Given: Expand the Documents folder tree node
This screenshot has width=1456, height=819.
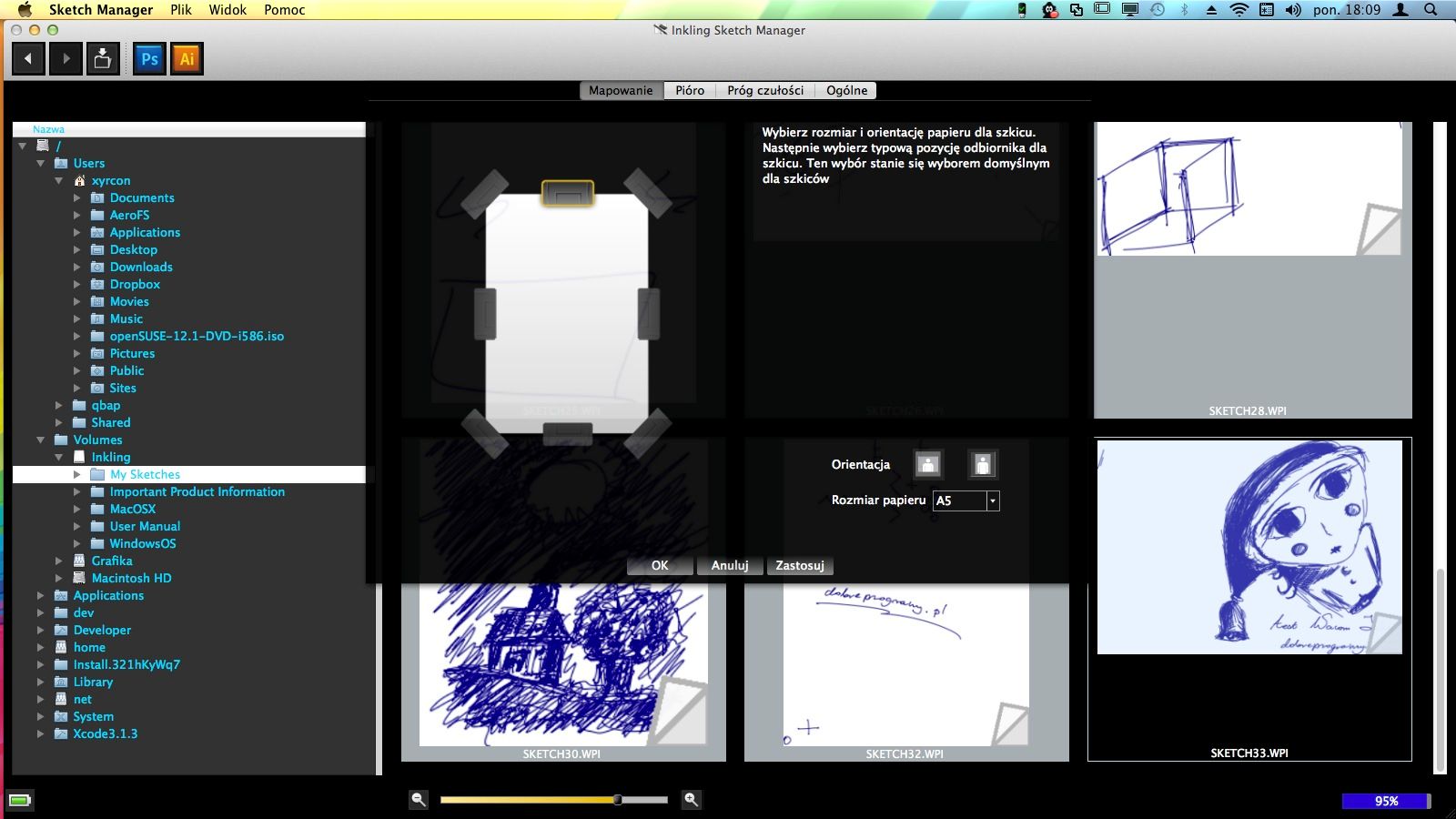Looking at the screenshot, I should (77, 197).
